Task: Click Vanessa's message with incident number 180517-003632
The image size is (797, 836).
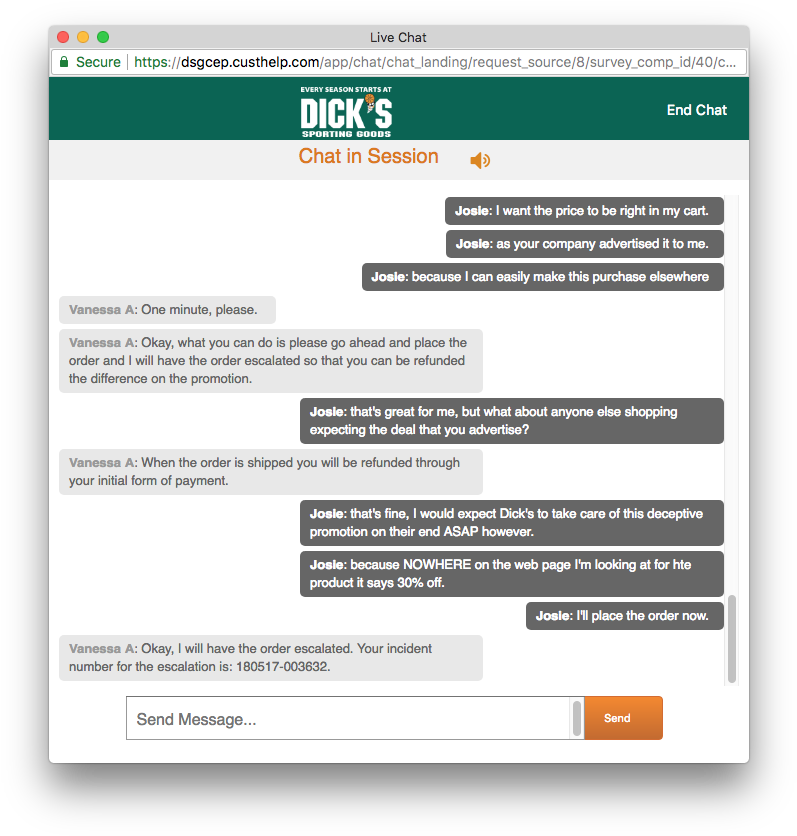Action: click(x=271, y=657)
